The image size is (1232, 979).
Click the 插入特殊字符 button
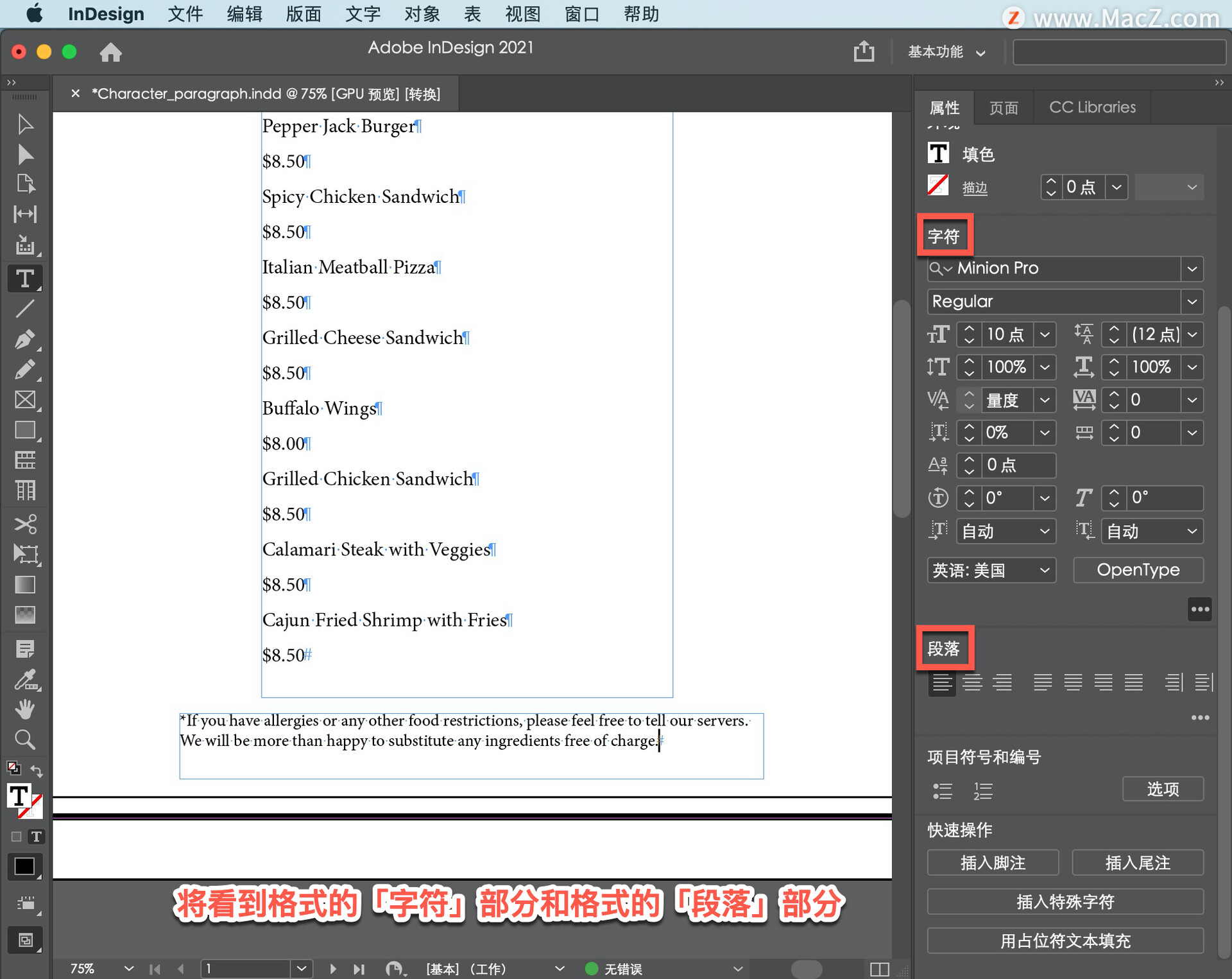pos(1065,902)
